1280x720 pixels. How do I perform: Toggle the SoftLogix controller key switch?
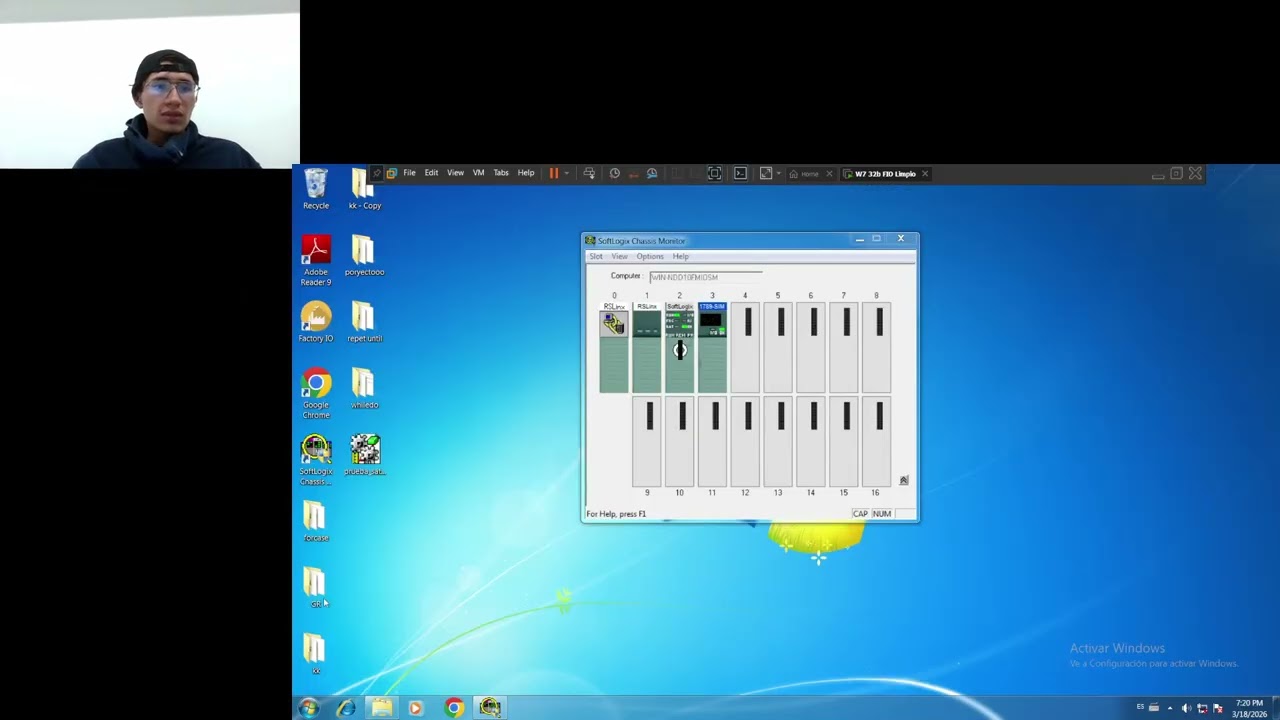(x=680, y=350)
